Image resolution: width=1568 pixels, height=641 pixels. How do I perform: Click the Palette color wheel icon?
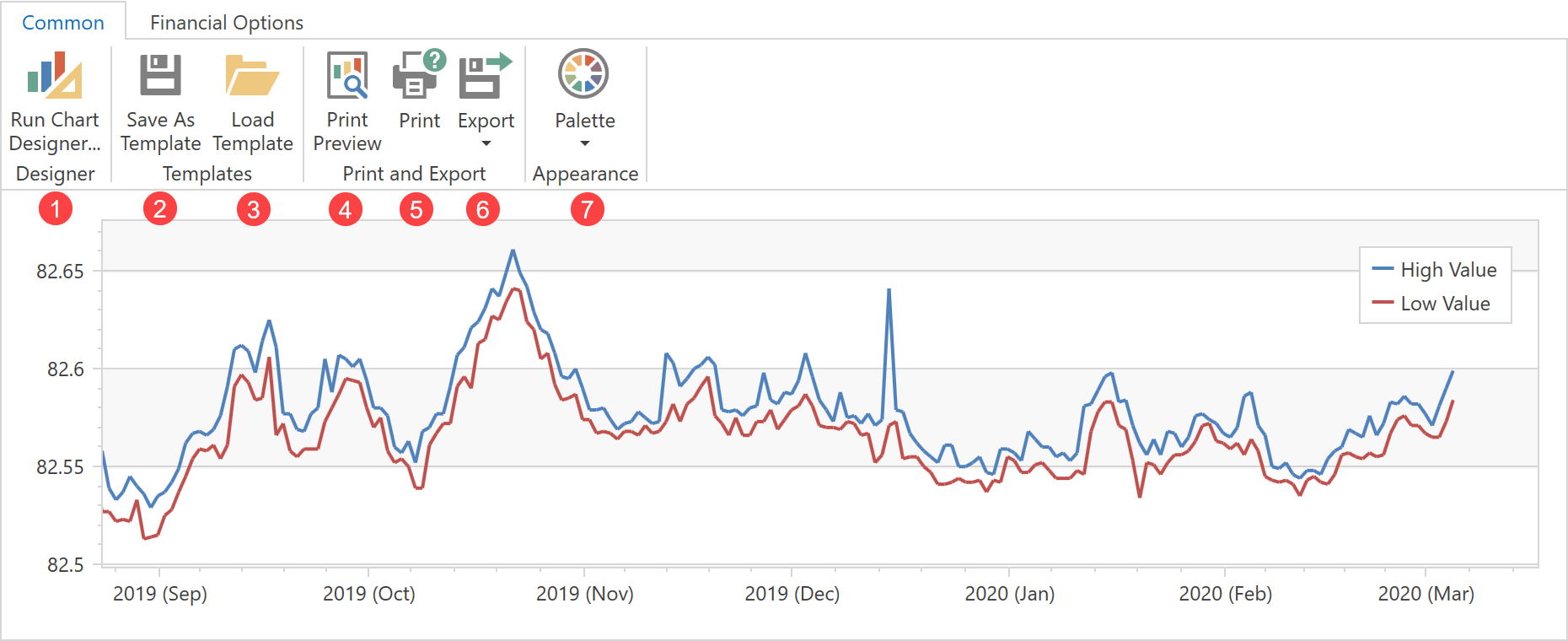click(583, 74)
